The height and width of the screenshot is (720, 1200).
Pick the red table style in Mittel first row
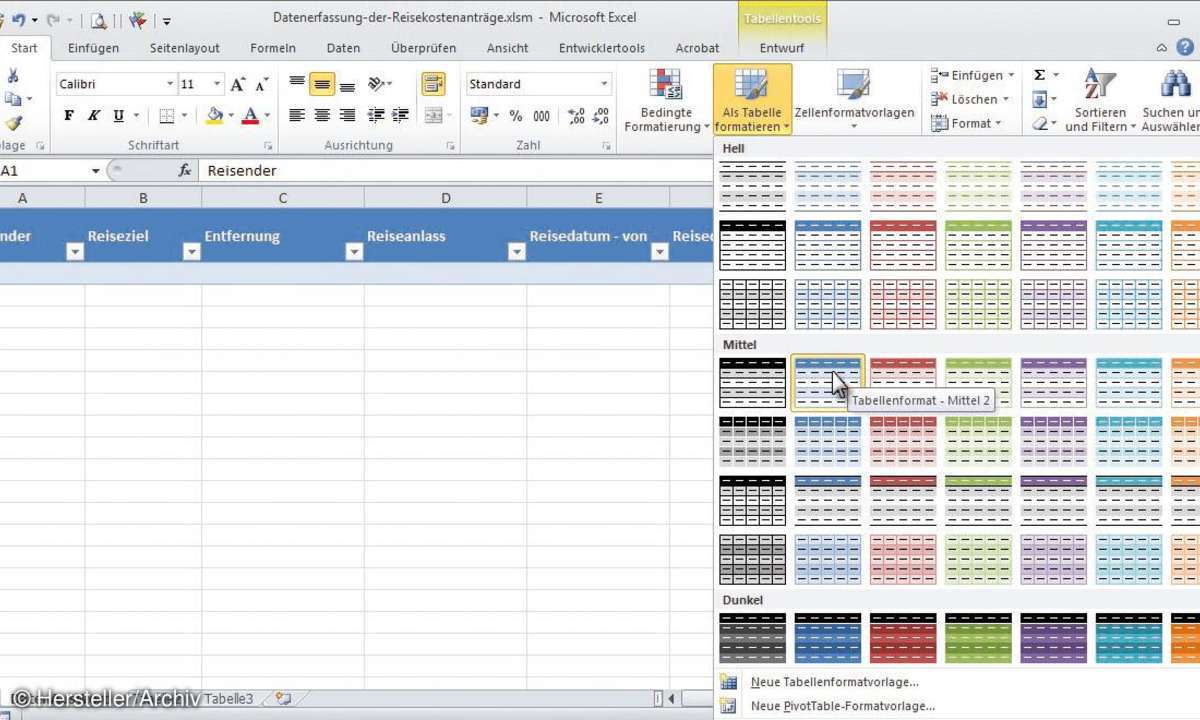tap(903, 382)
